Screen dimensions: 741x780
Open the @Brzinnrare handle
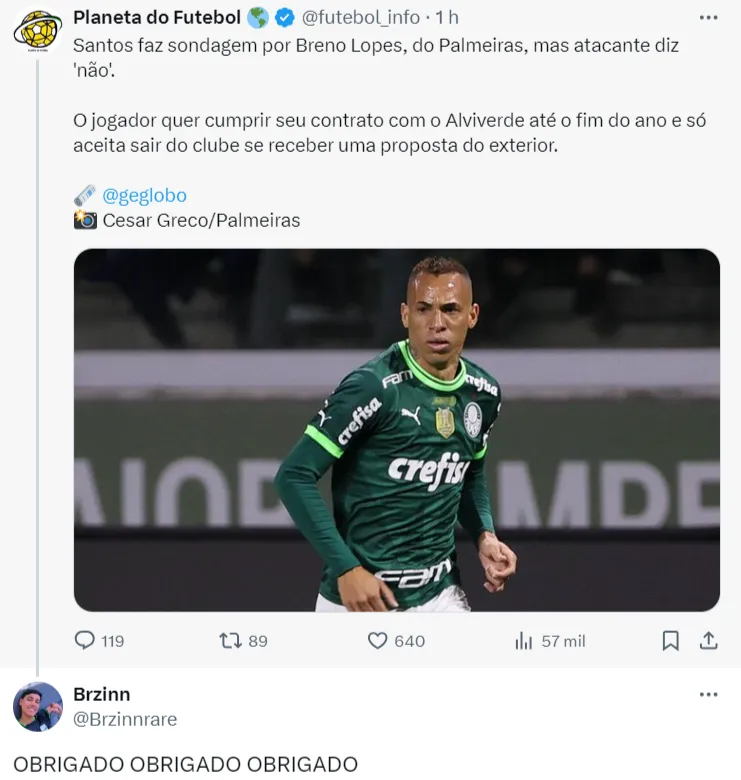[x=125, y=719]
